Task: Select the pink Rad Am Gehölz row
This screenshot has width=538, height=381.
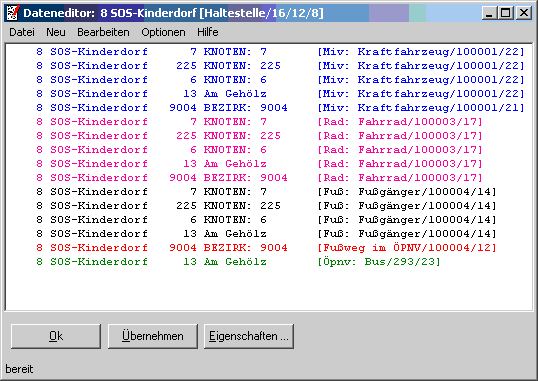Action: pos(269,164)
